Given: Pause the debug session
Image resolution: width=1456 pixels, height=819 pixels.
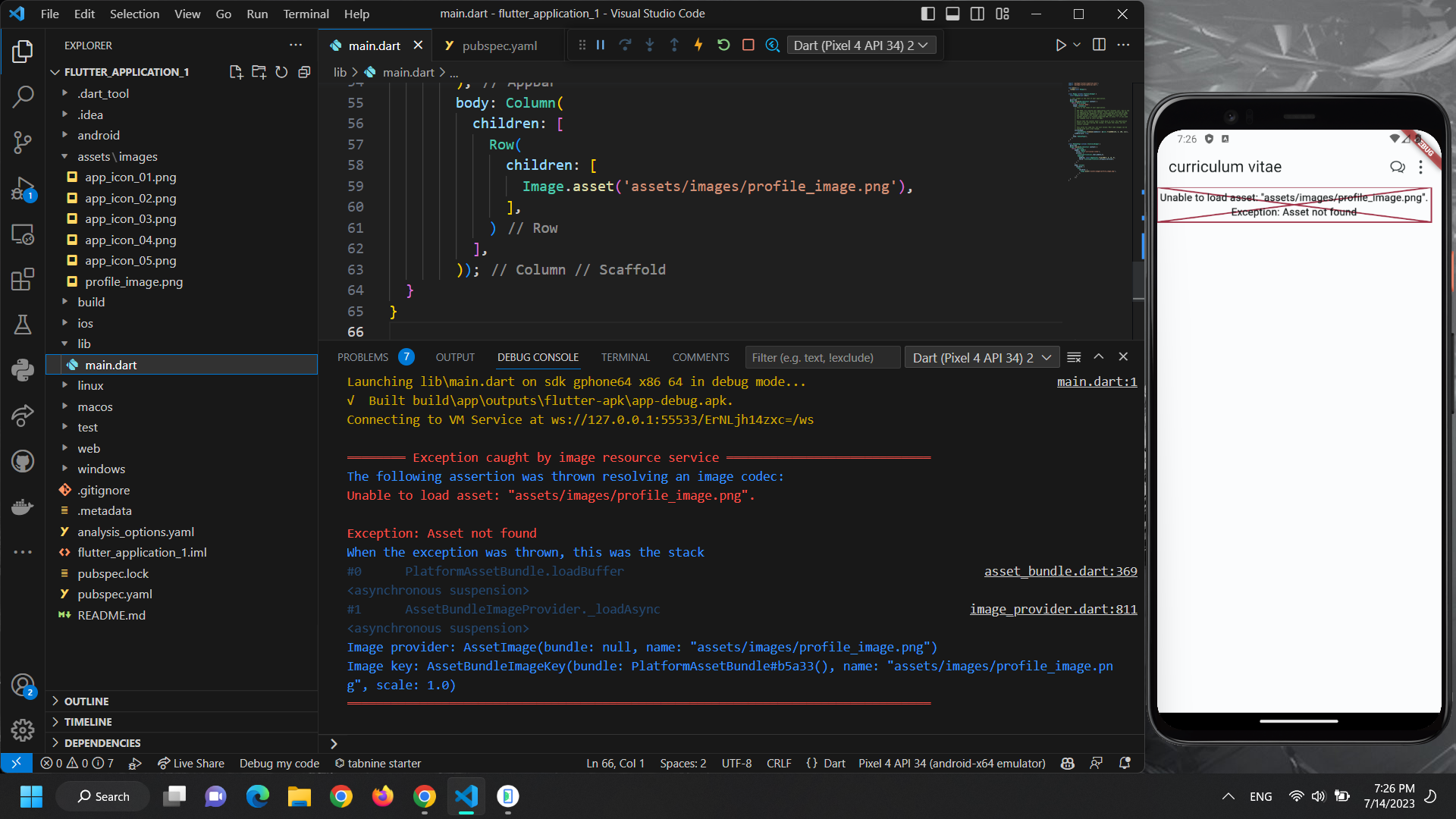Looking at the screenshot, I should pyautogui.click(x=601, y=45).
